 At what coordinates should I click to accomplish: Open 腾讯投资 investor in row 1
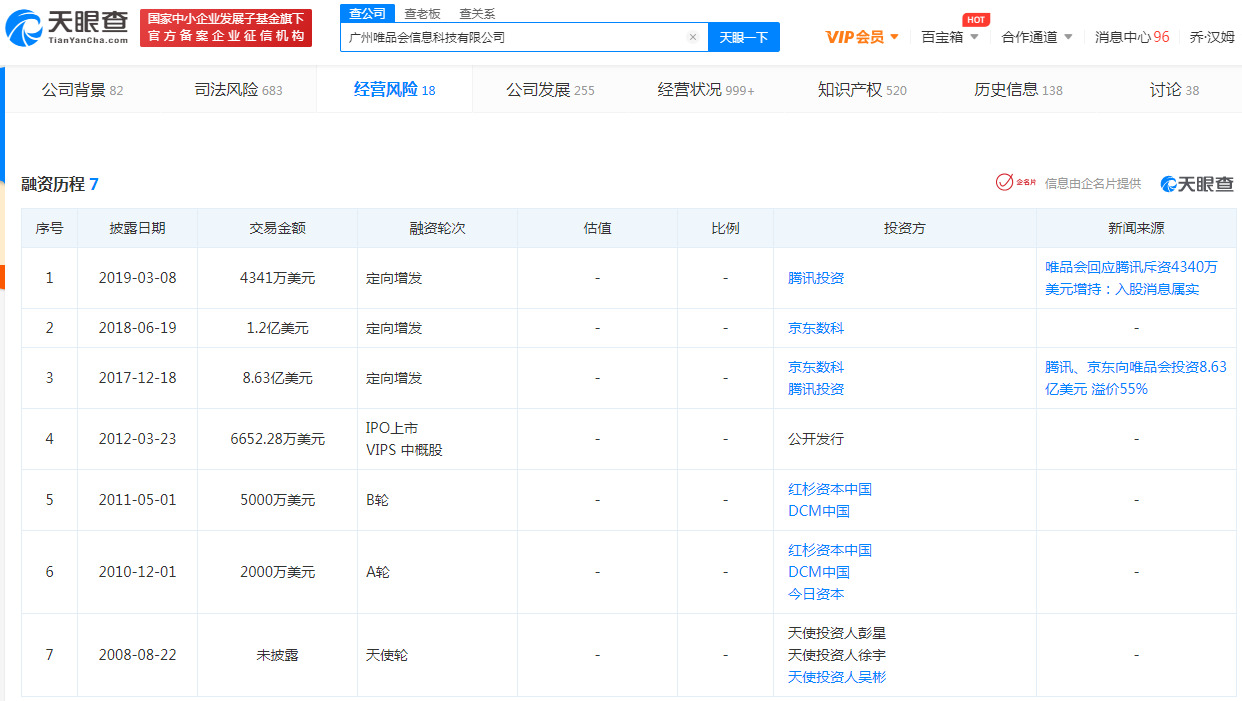tap(816, 278)
